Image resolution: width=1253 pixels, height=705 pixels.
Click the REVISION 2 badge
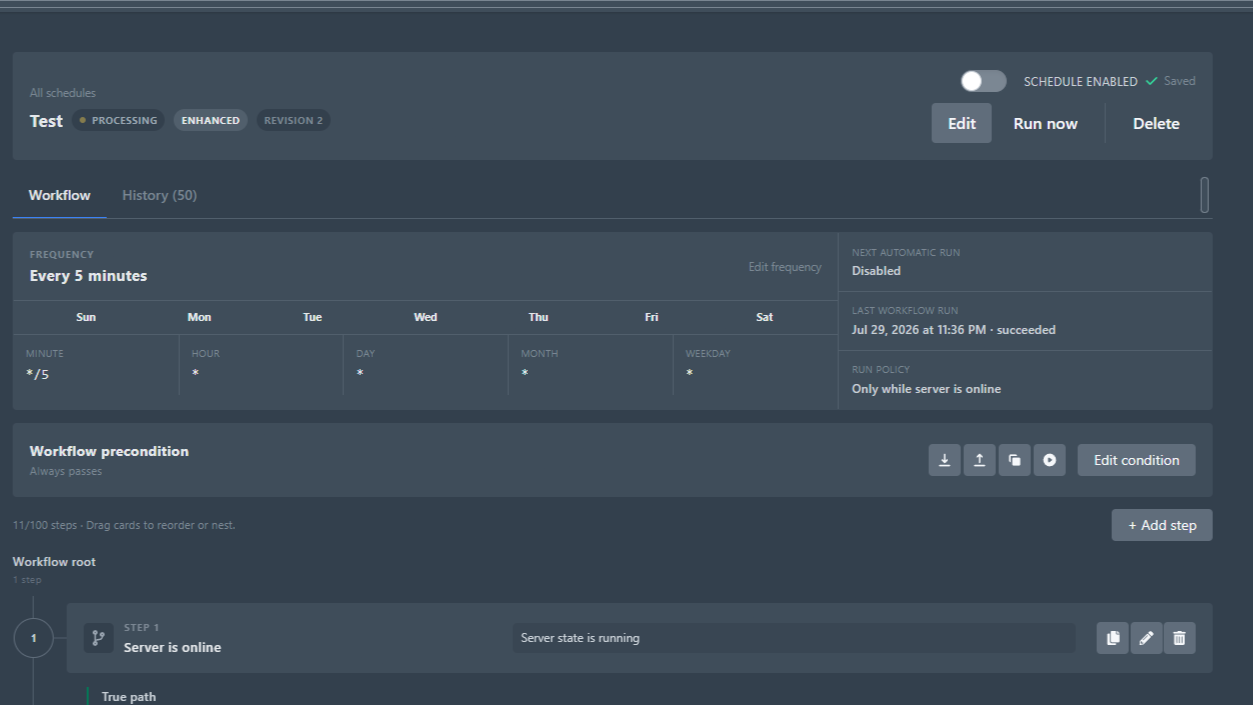tap(293, 120)
